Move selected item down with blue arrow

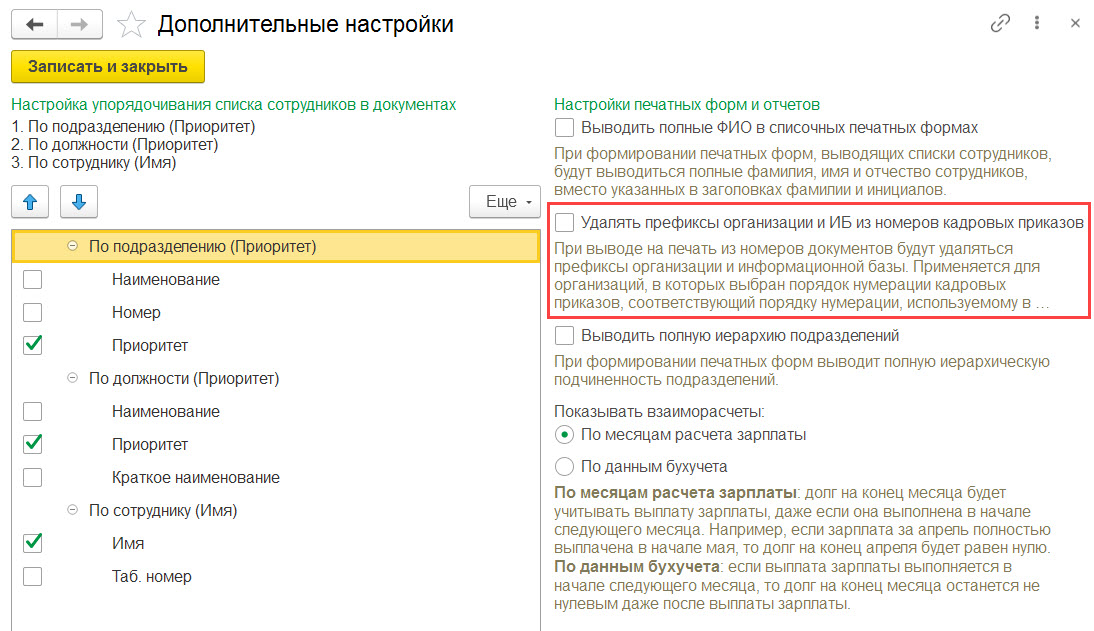point(79,202)
